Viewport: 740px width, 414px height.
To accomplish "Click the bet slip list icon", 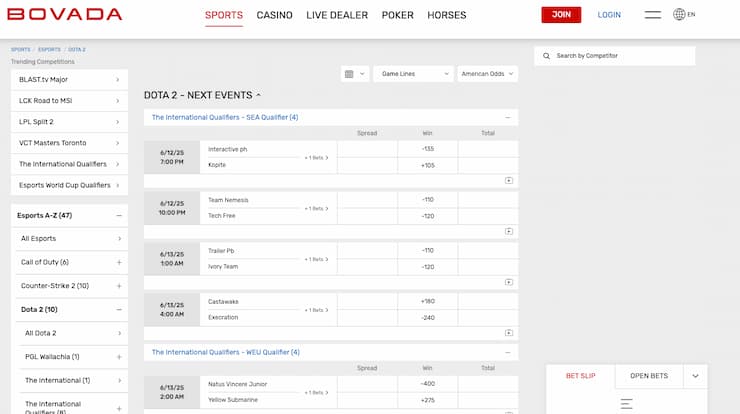I will coord(626,404).
